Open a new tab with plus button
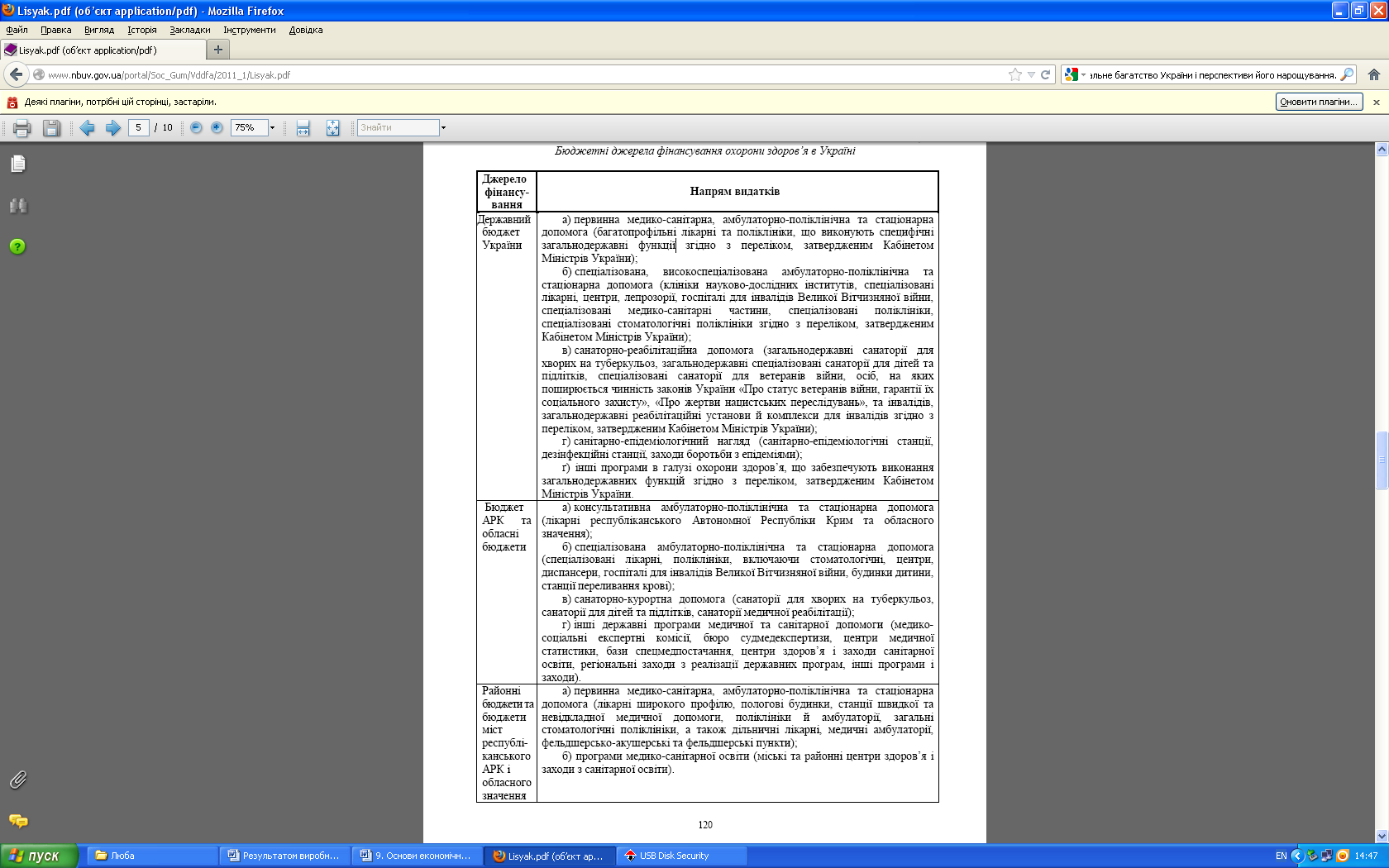Image resolution: width=1389 pixels, height=868 pixels. [x=218, y=50]
